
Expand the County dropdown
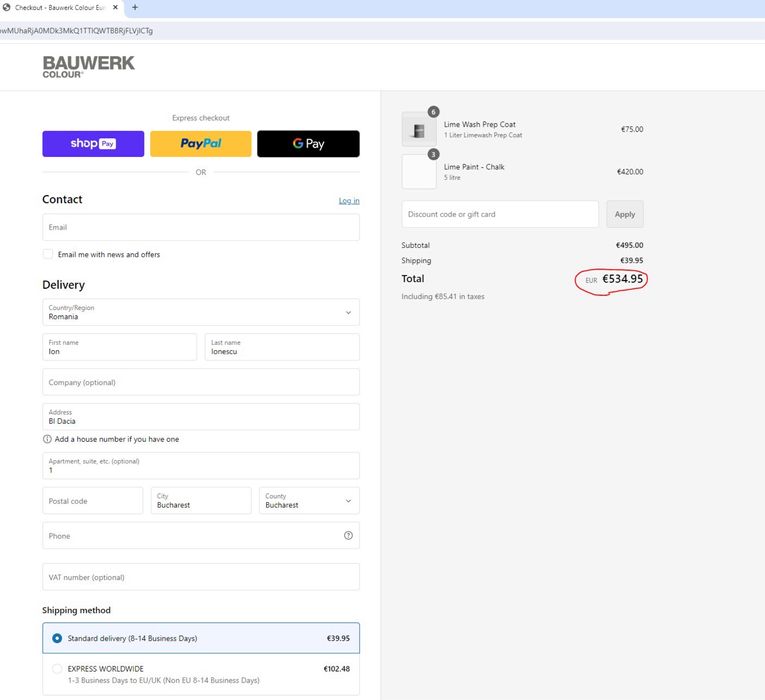click(x=309, y=501)
